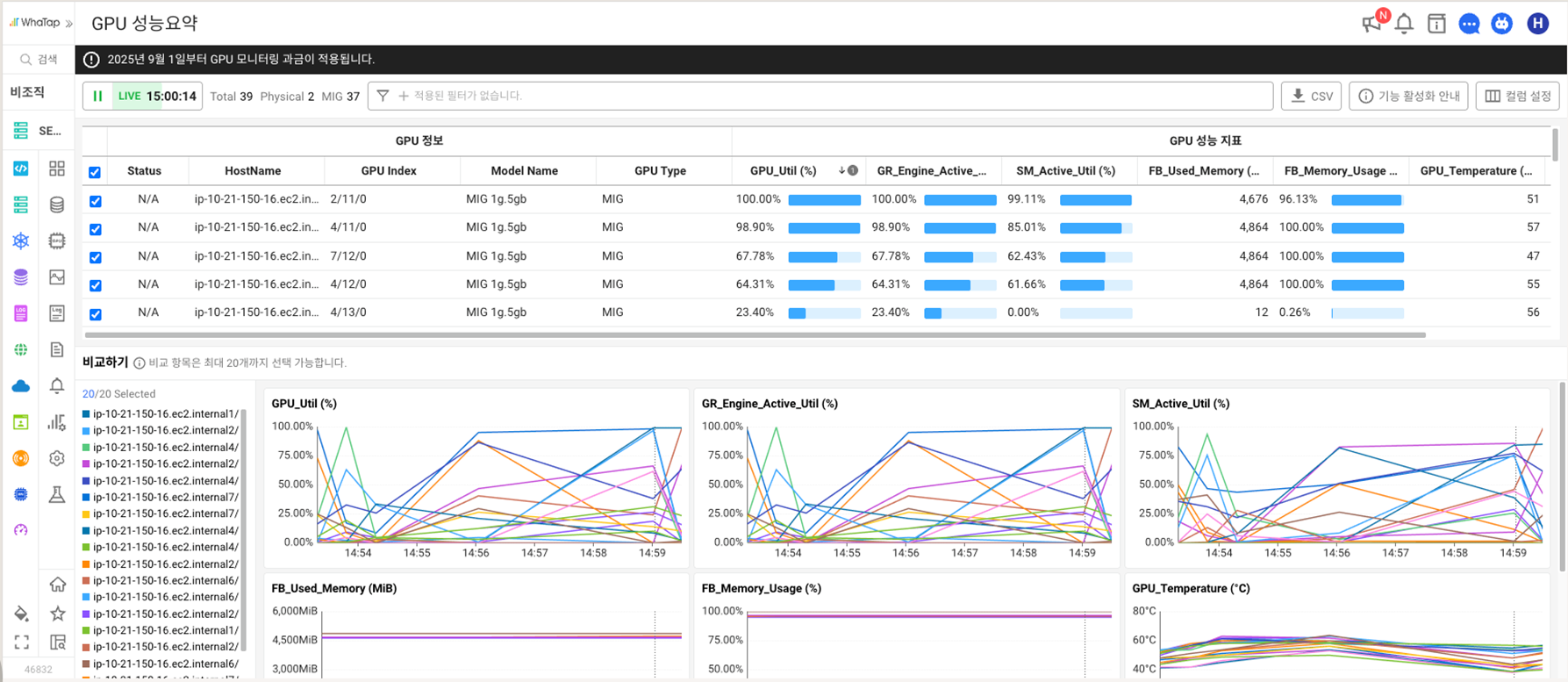Open the info guide book icon
This screenshot has width=1568, height=682.
(x=1436, y=24)
